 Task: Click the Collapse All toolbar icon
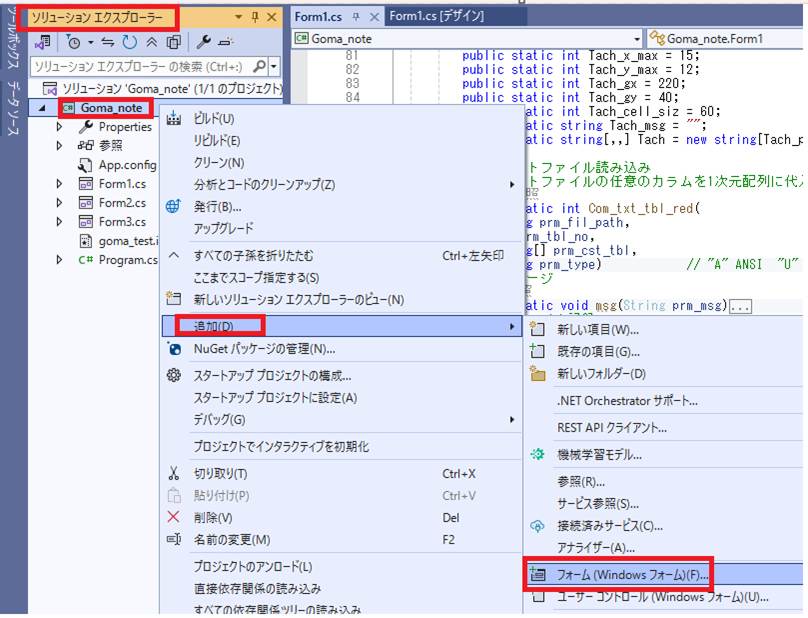[151, 42]
